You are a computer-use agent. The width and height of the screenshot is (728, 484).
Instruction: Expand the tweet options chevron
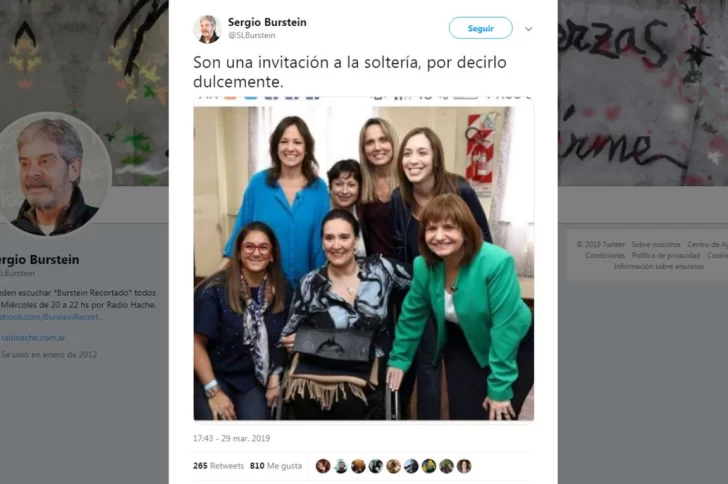pos(528,29)
